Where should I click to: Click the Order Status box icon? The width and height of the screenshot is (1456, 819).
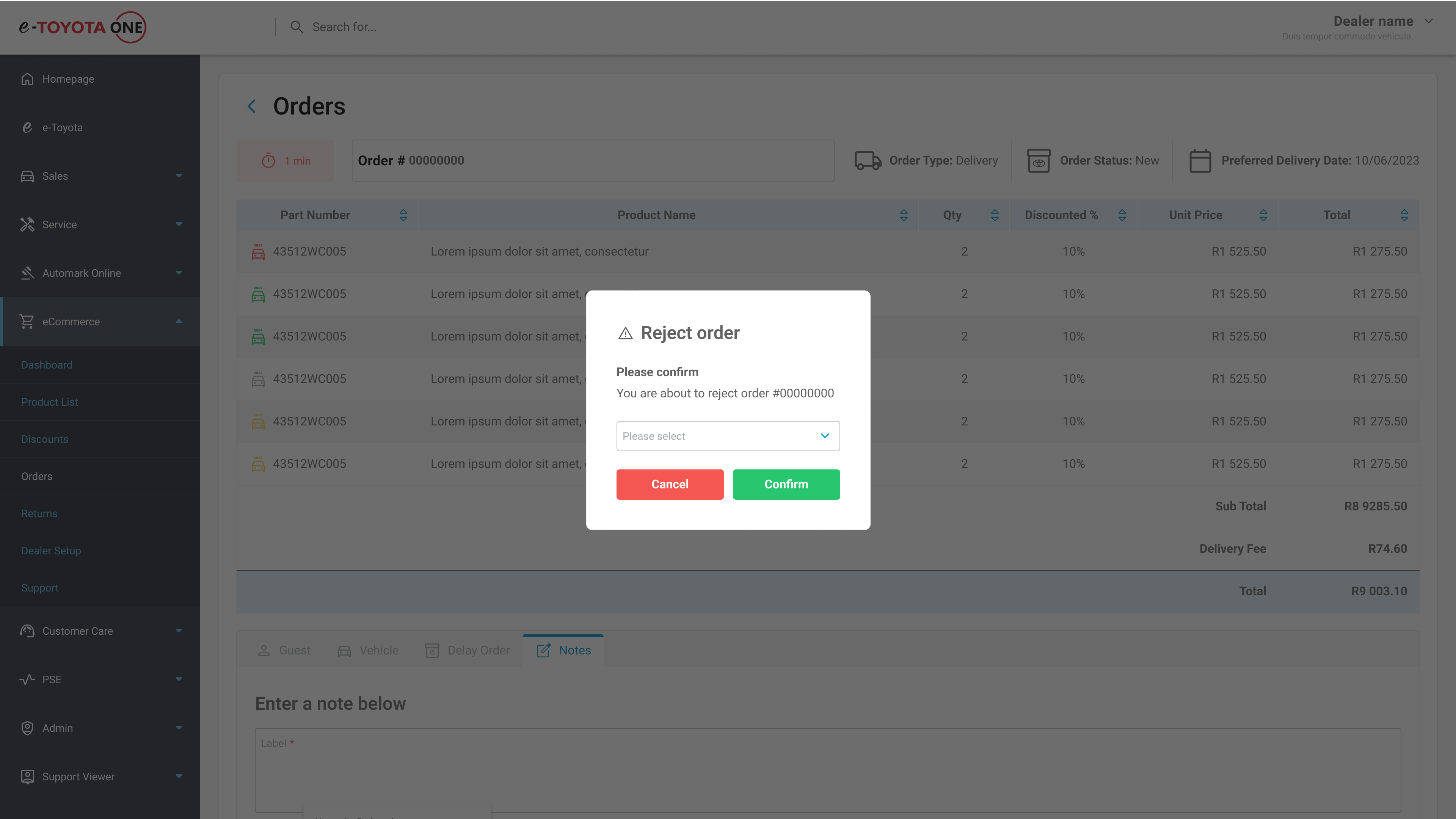(1038, 160)
